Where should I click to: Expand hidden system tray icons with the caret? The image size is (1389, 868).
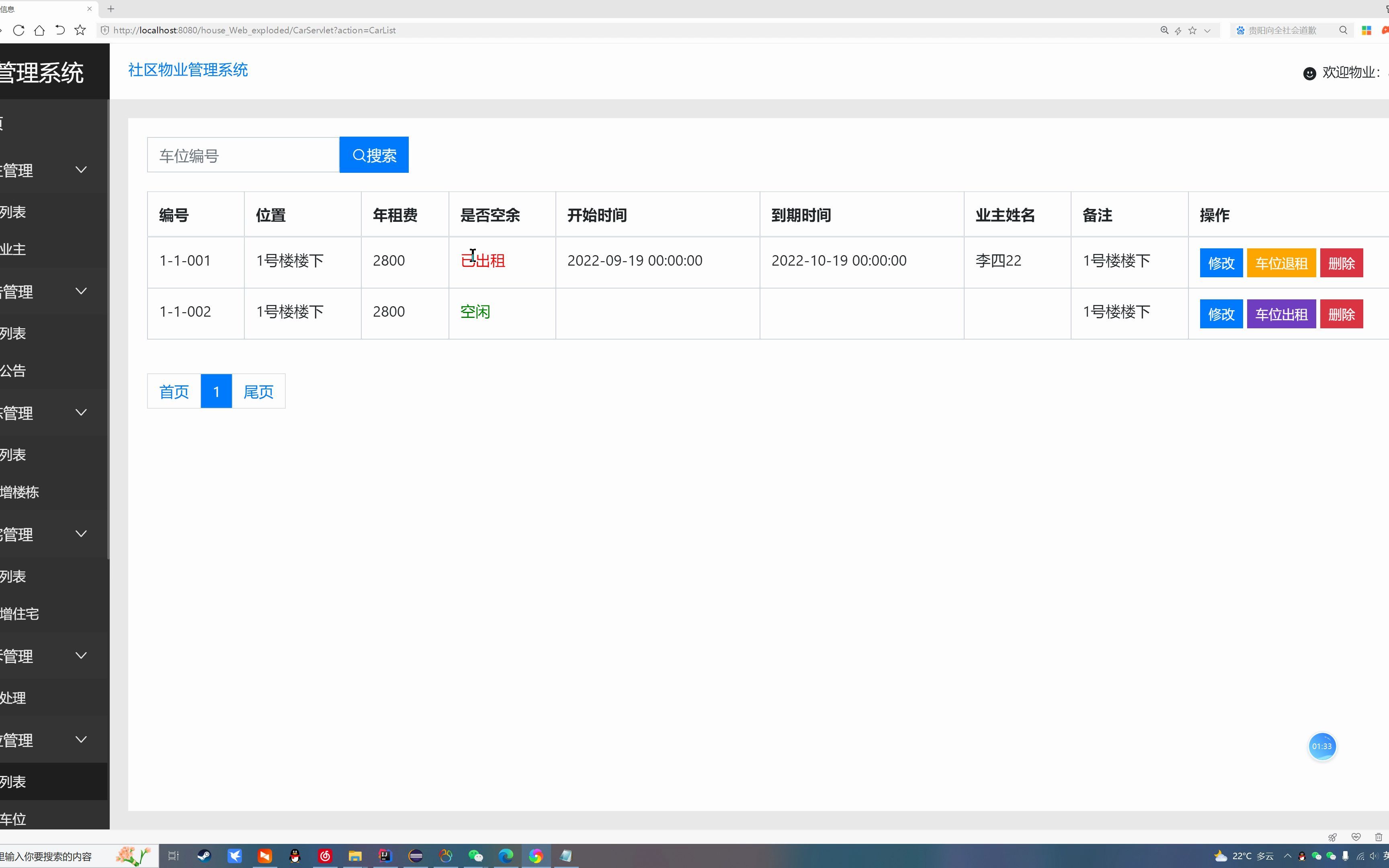(x=1288, y=856)
